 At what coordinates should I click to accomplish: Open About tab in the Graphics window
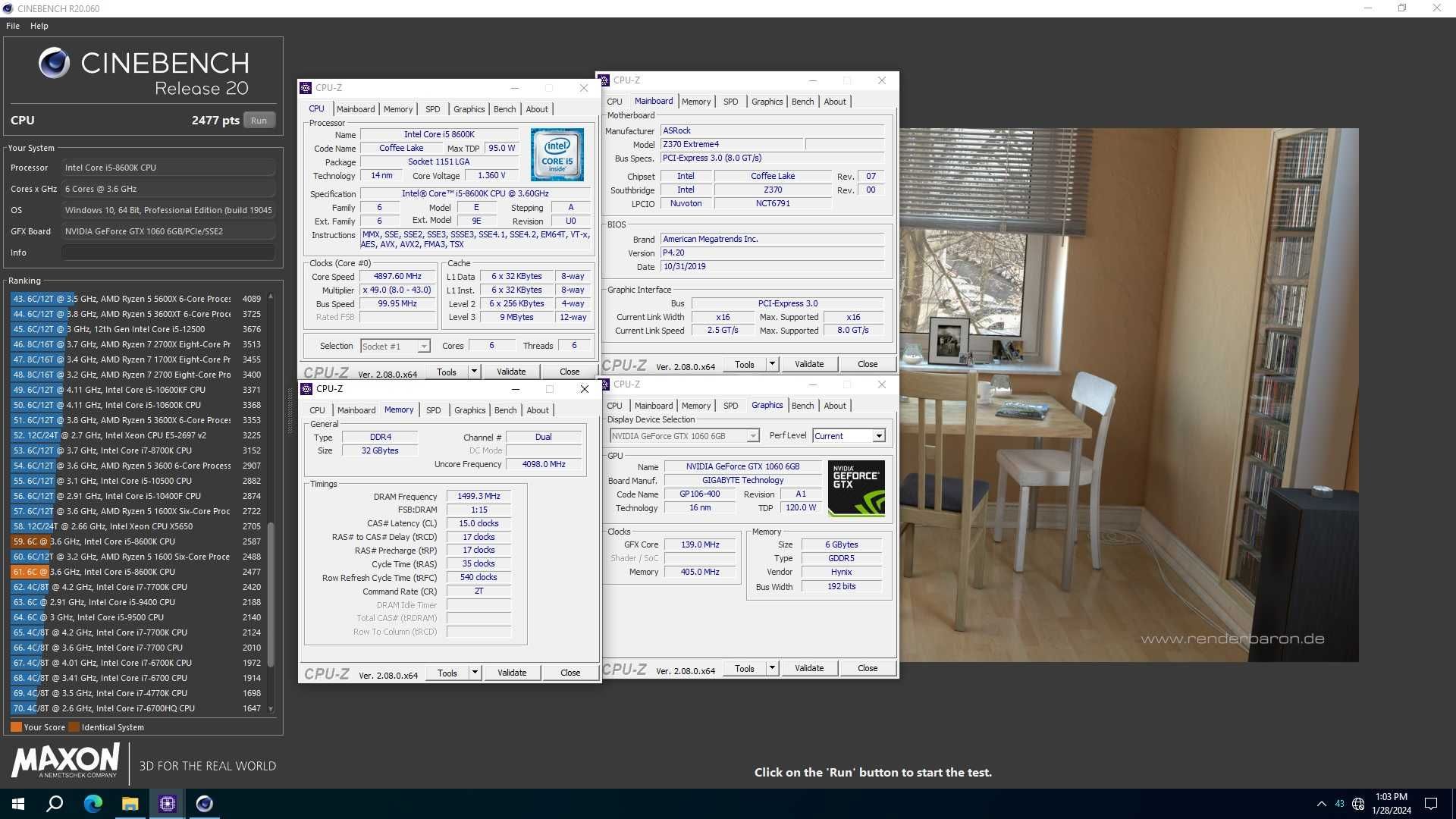click(x=835, y=406)
